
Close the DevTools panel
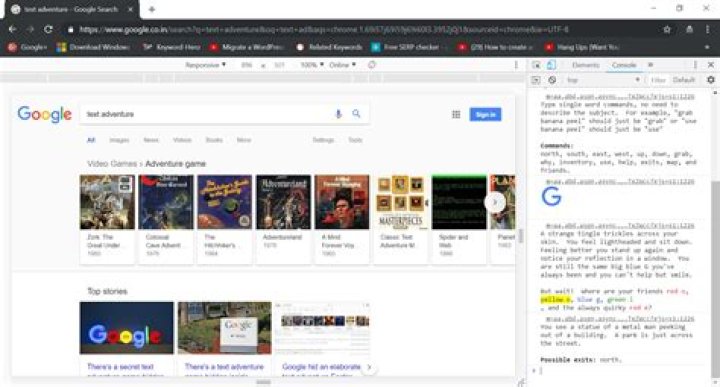[711, 65]
